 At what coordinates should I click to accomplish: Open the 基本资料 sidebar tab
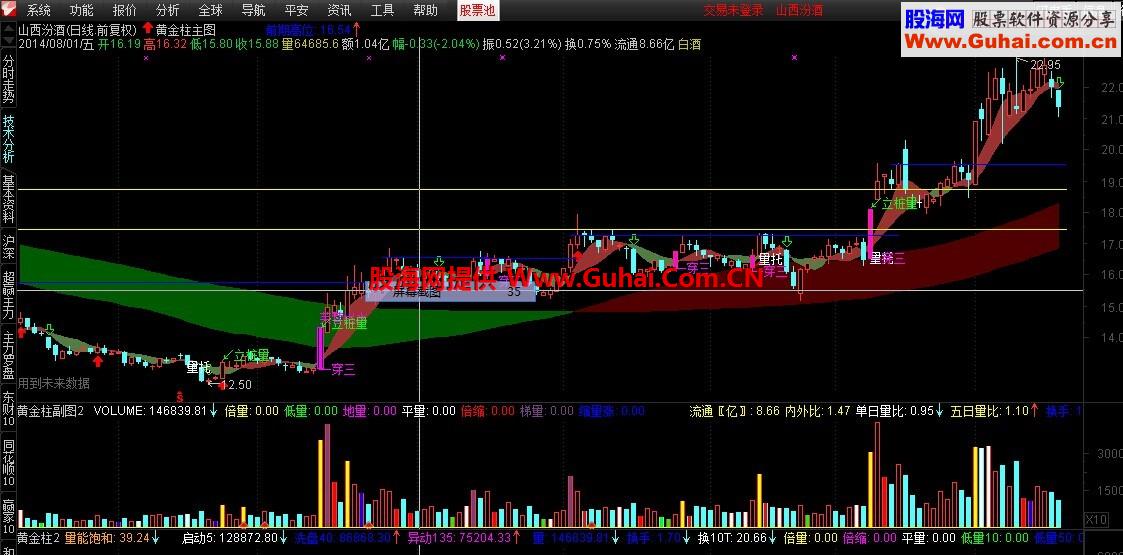[9, 201]
